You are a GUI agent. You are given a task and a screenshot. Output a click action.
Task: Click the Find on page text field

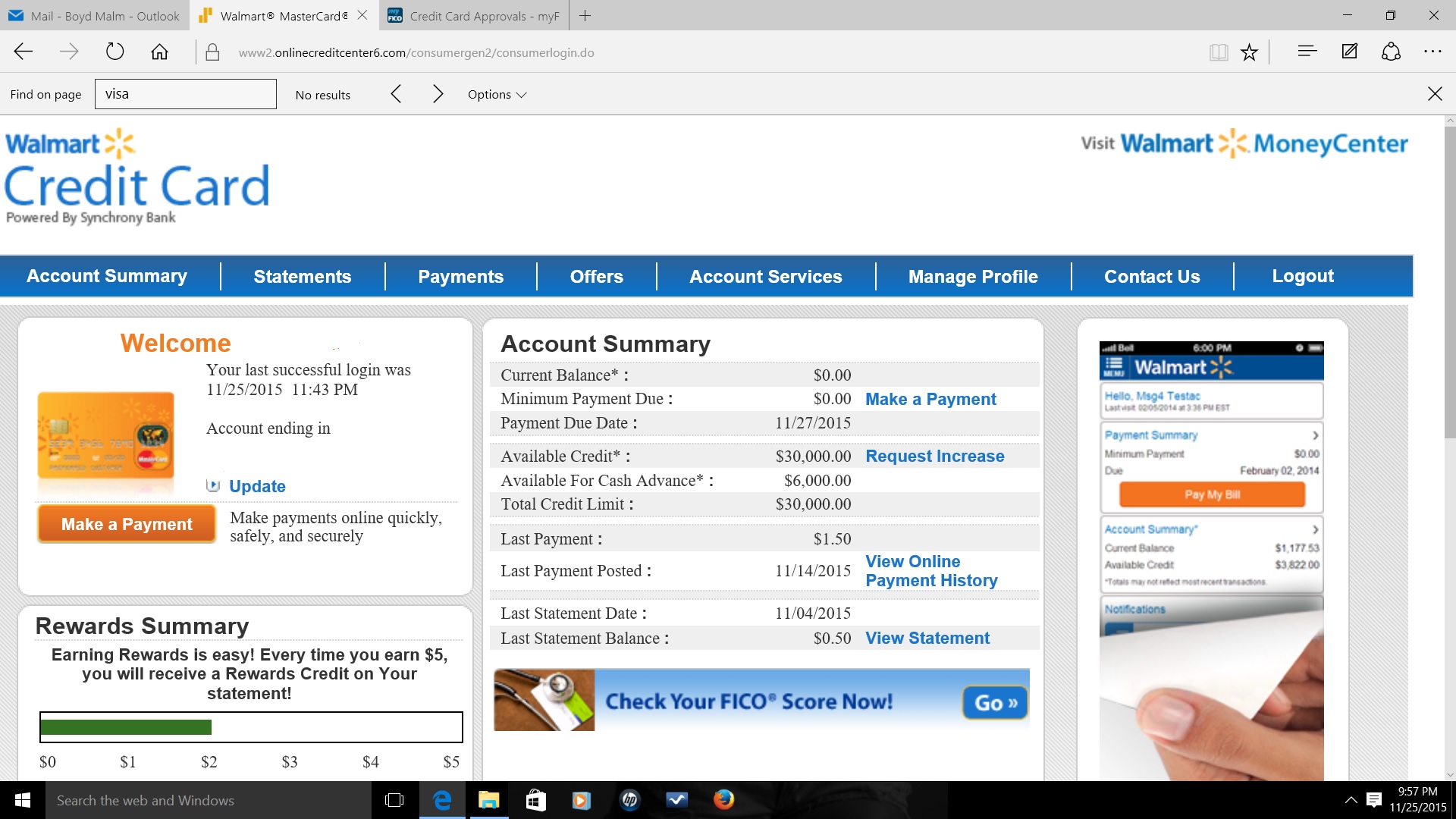click(186, 94)
